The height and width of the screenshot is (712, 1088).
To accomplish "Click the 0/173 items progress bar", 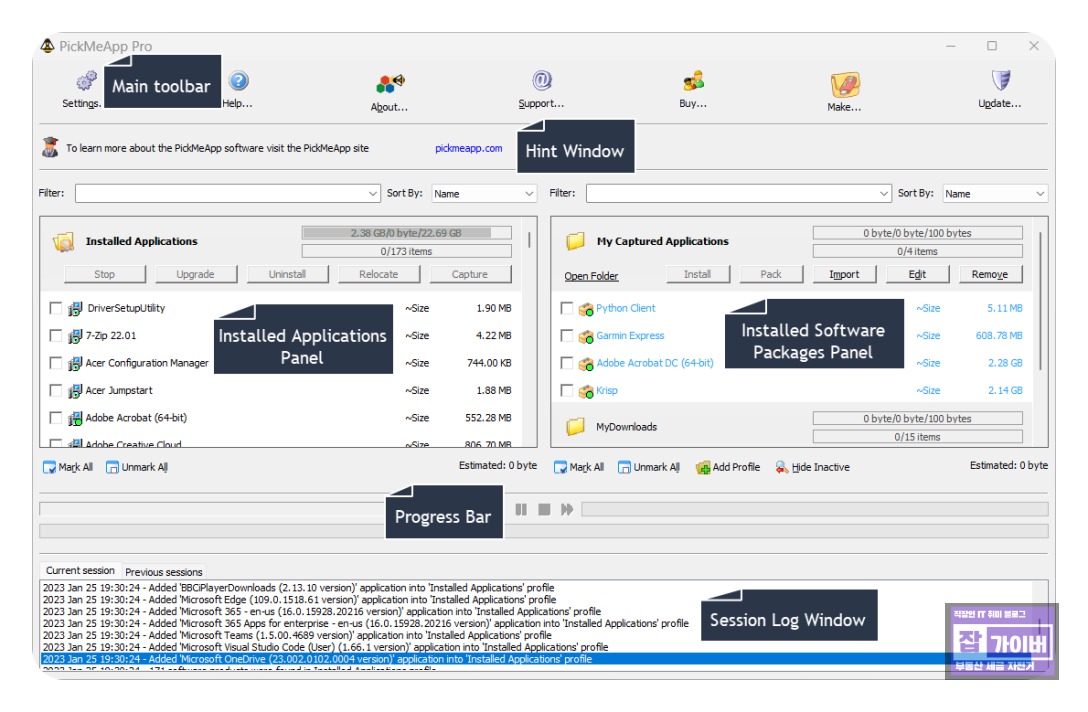I will point(407,251).
